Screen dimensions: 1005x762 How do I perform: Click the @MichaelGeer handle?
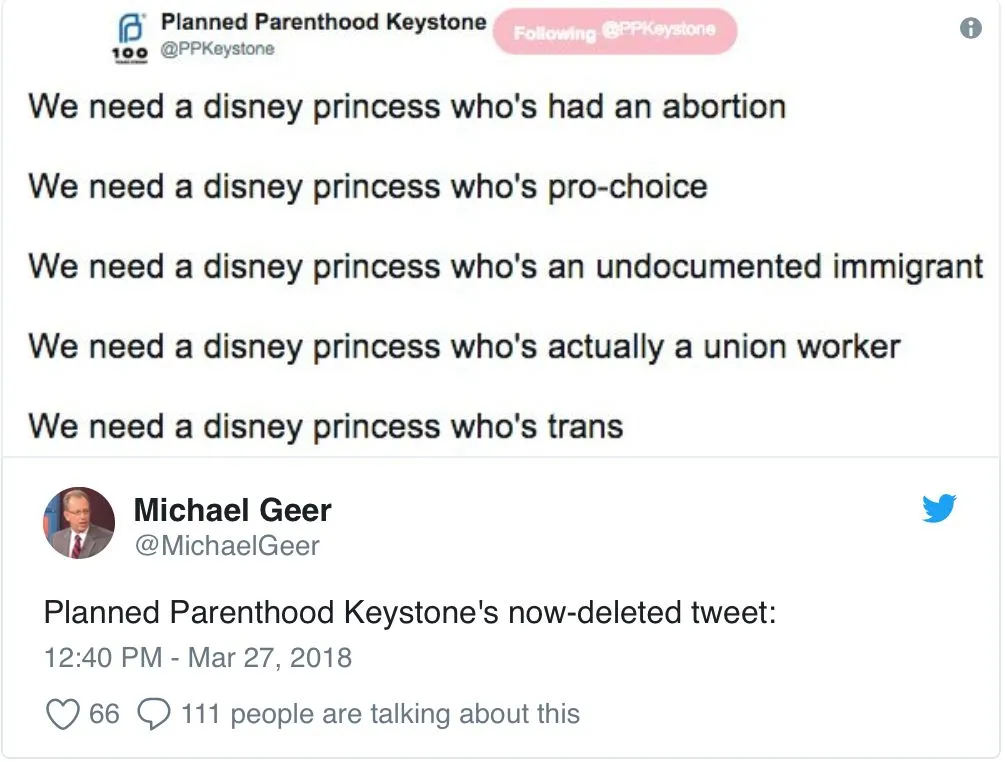tap(227, 545)
